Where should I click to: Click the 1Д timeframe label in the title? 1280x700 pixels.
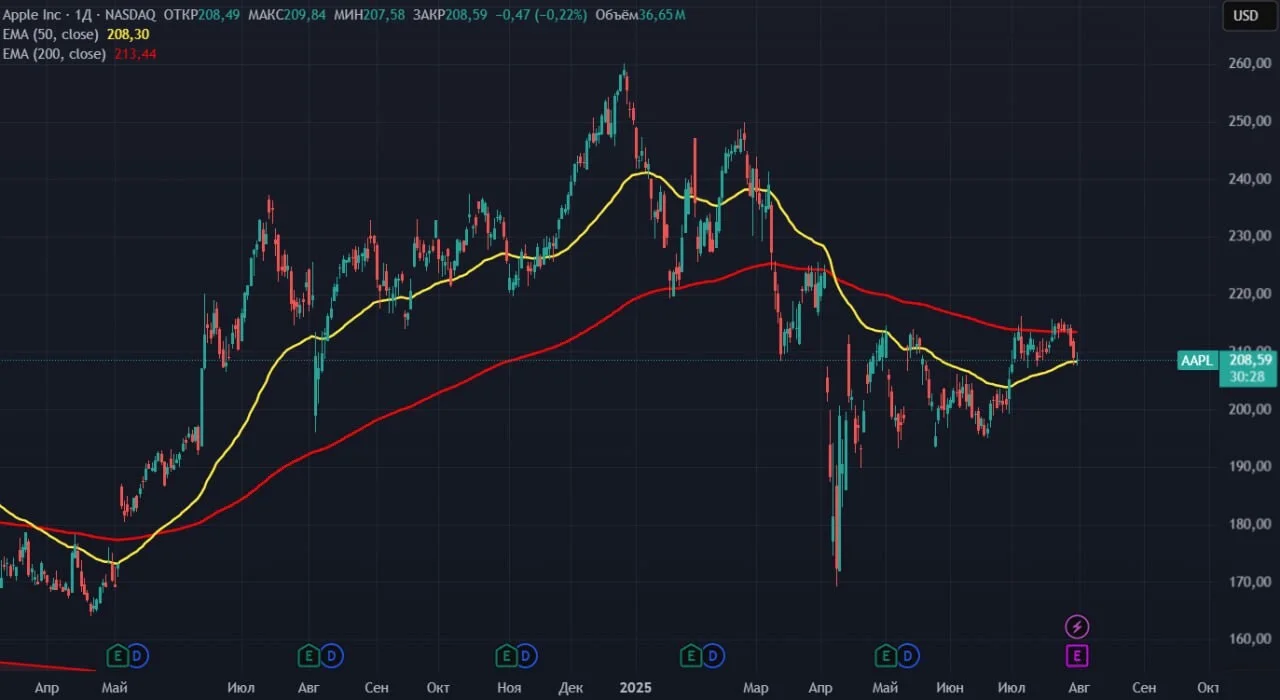click(84, 15)
